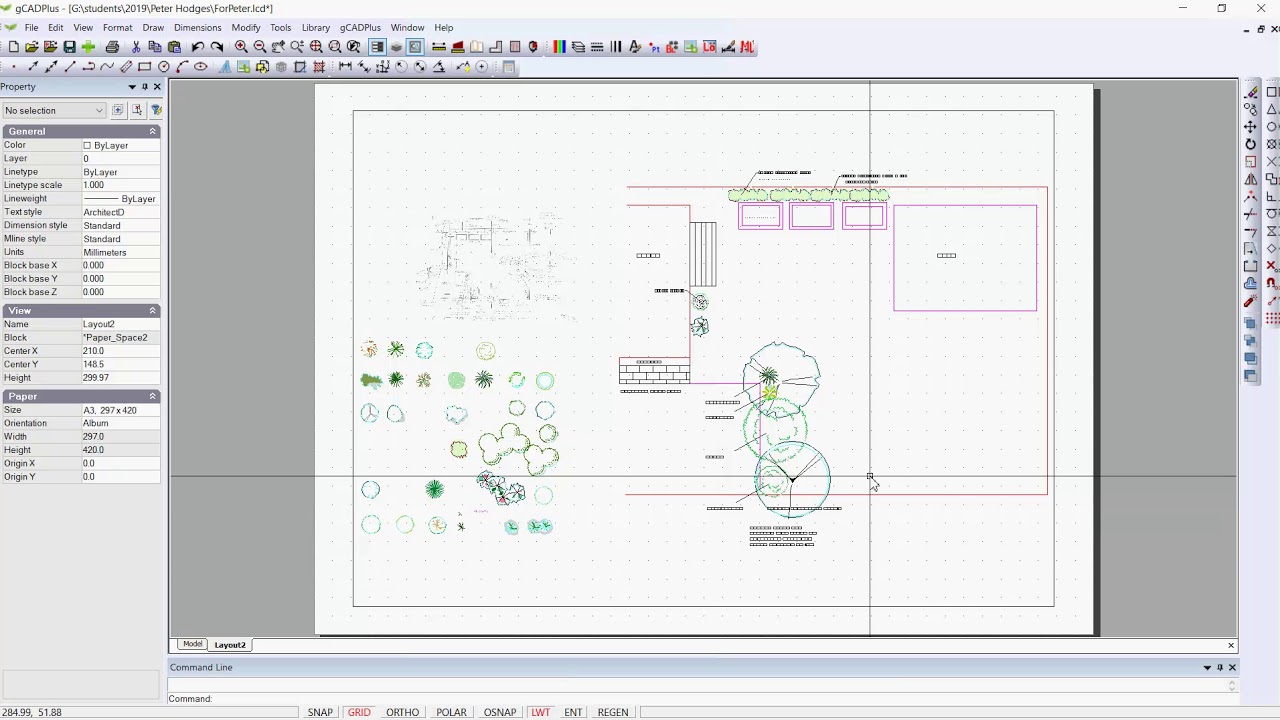Open the layer color bars icon
This screenshot has height=720, width=1280.
[559, 47]
